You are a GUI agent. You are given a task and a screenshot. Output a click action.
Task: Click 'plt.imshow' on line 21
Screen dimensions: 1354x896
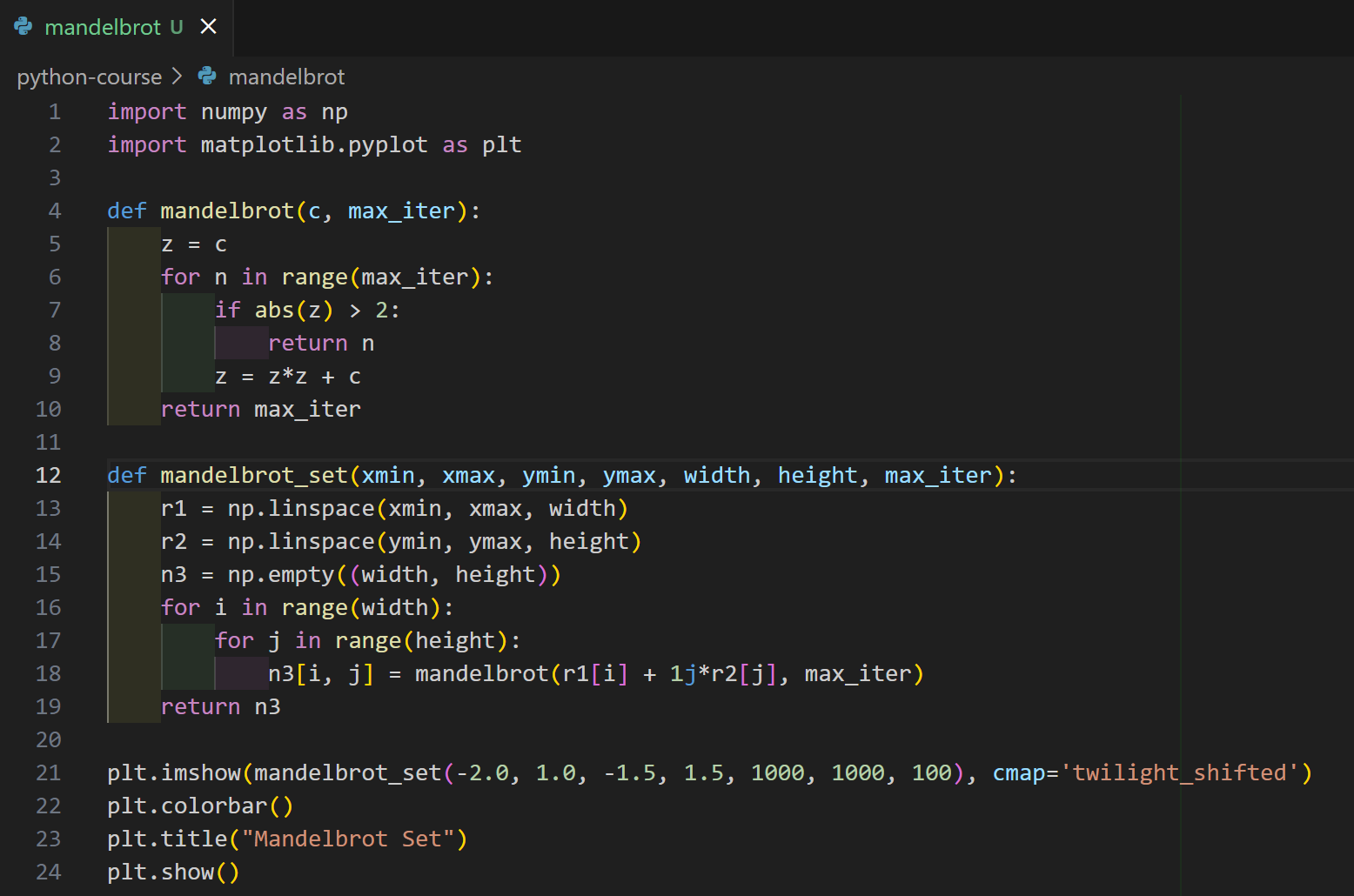[x=174, y=772]
